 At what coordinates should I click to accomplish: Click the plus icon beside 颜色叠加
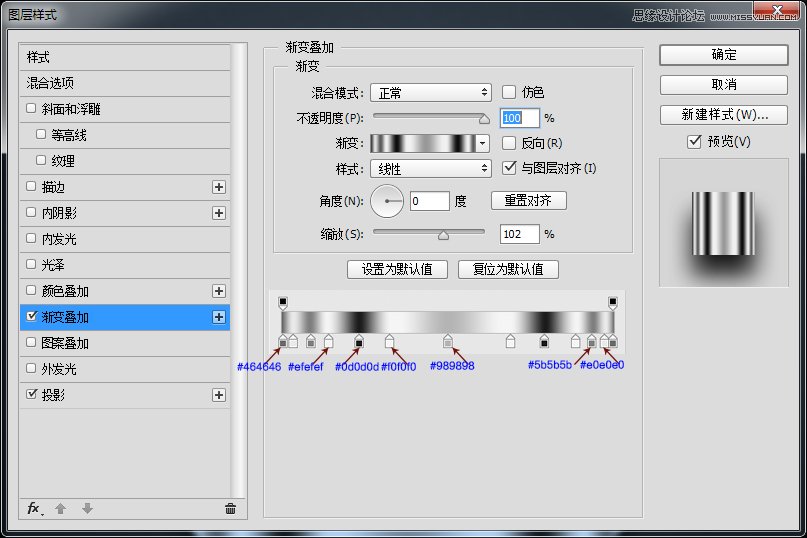coord(219,291)
